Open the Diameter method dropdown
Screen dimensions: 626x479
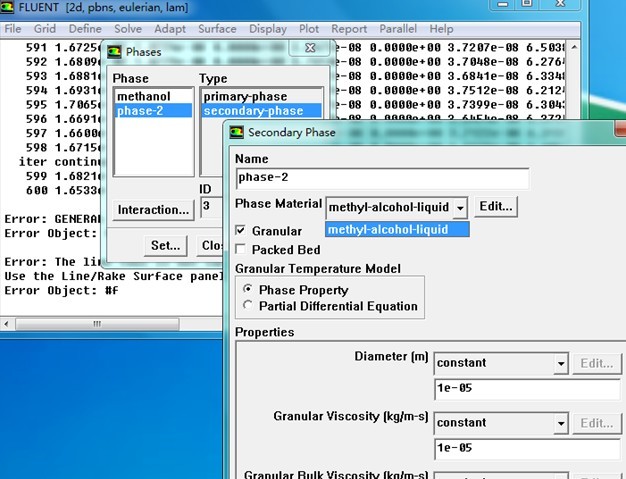click(561, 363)
